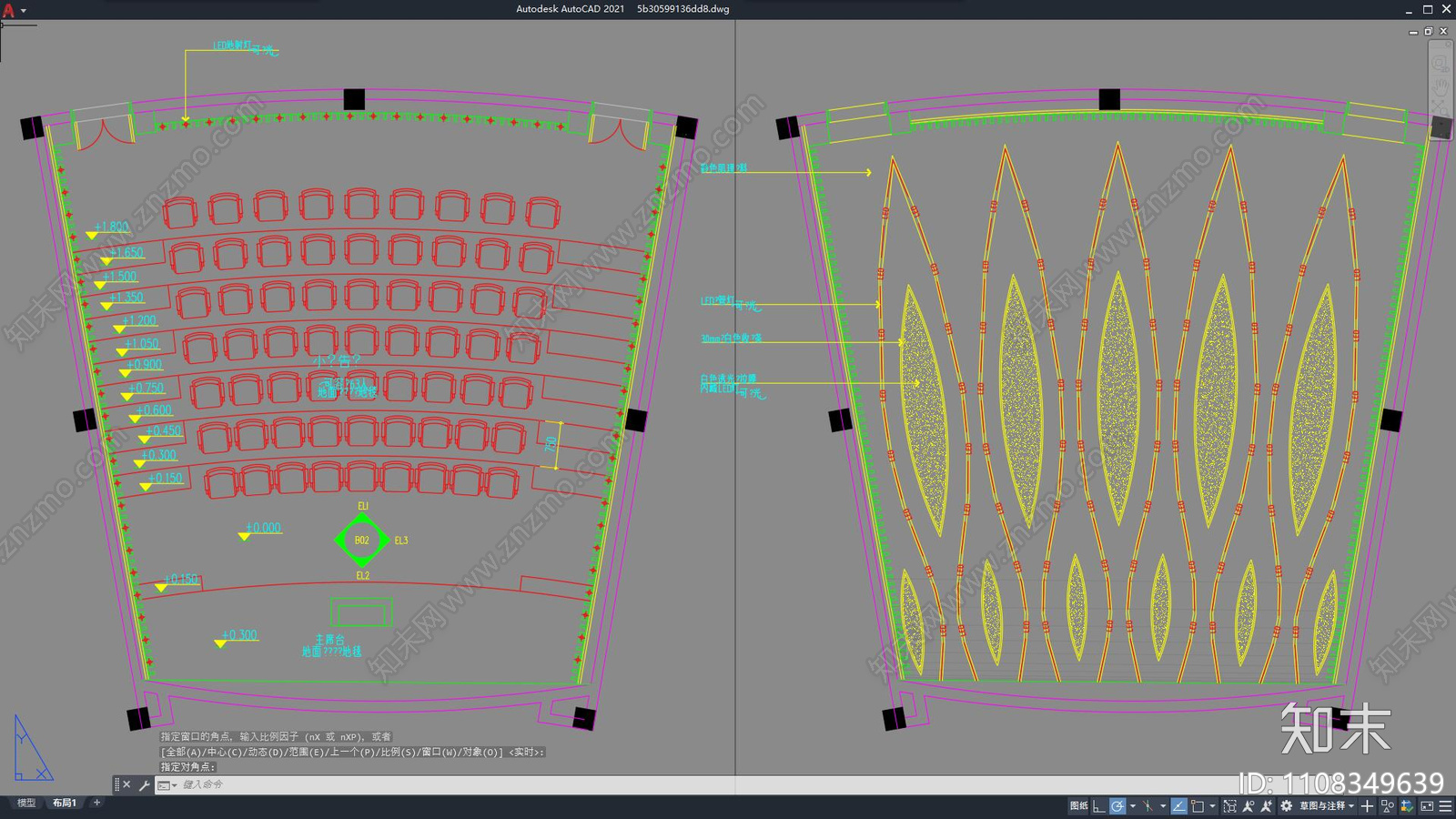Select the +0.000 elevation label
1456x819 pixels.
pos(263,528)
